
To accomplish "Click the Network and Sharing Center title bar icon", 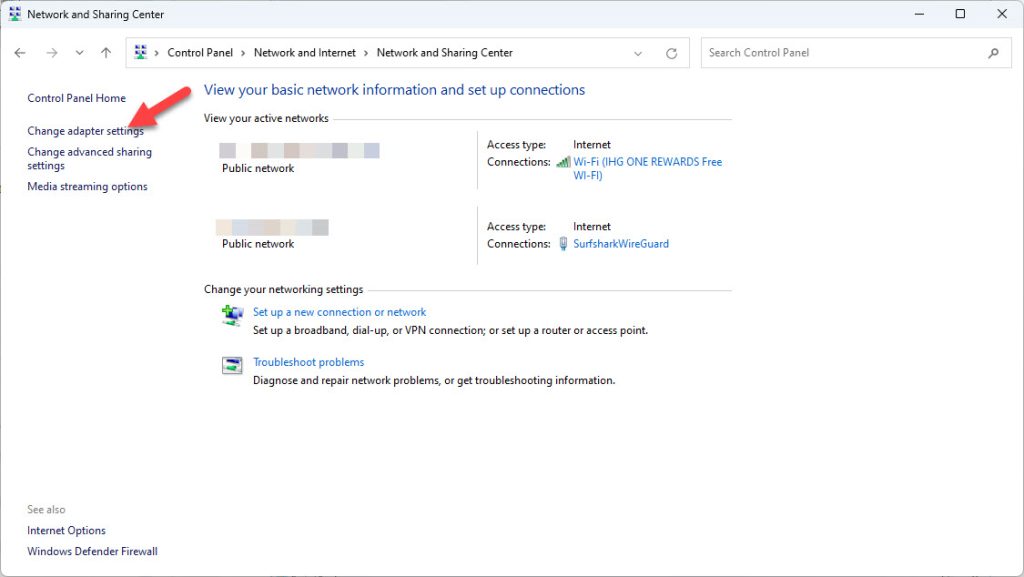I will point(14,13).
